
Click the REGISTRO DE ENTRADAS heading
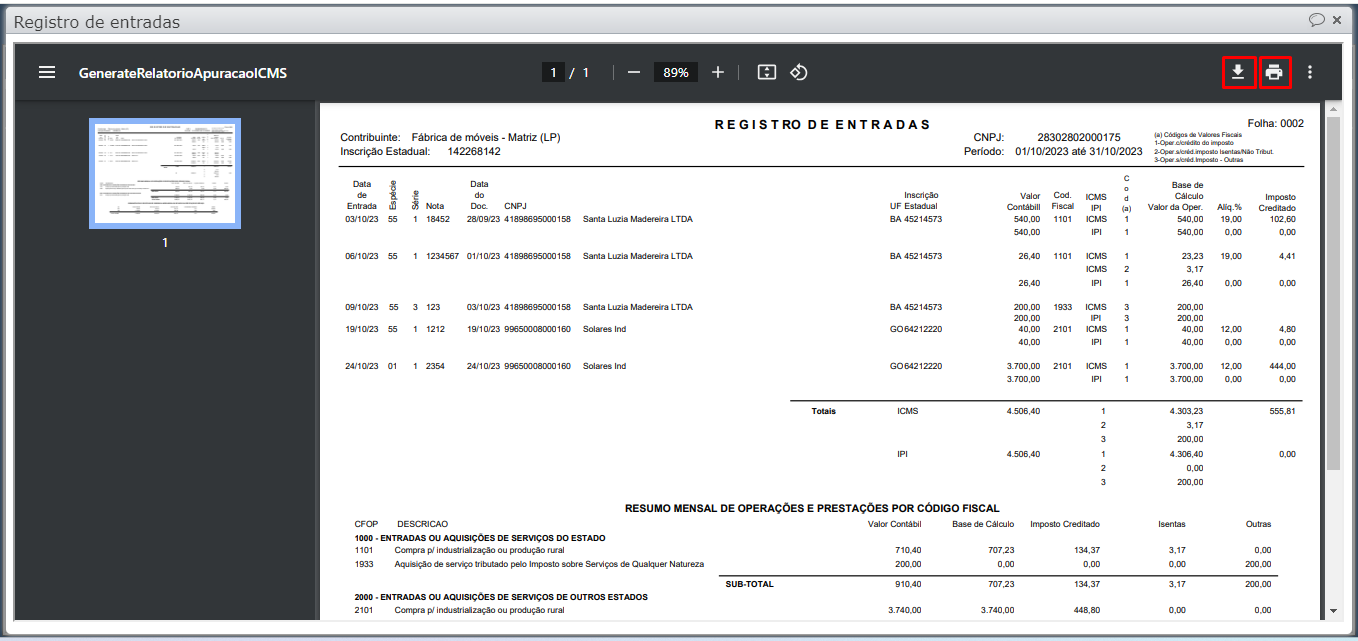pos(823,125)
